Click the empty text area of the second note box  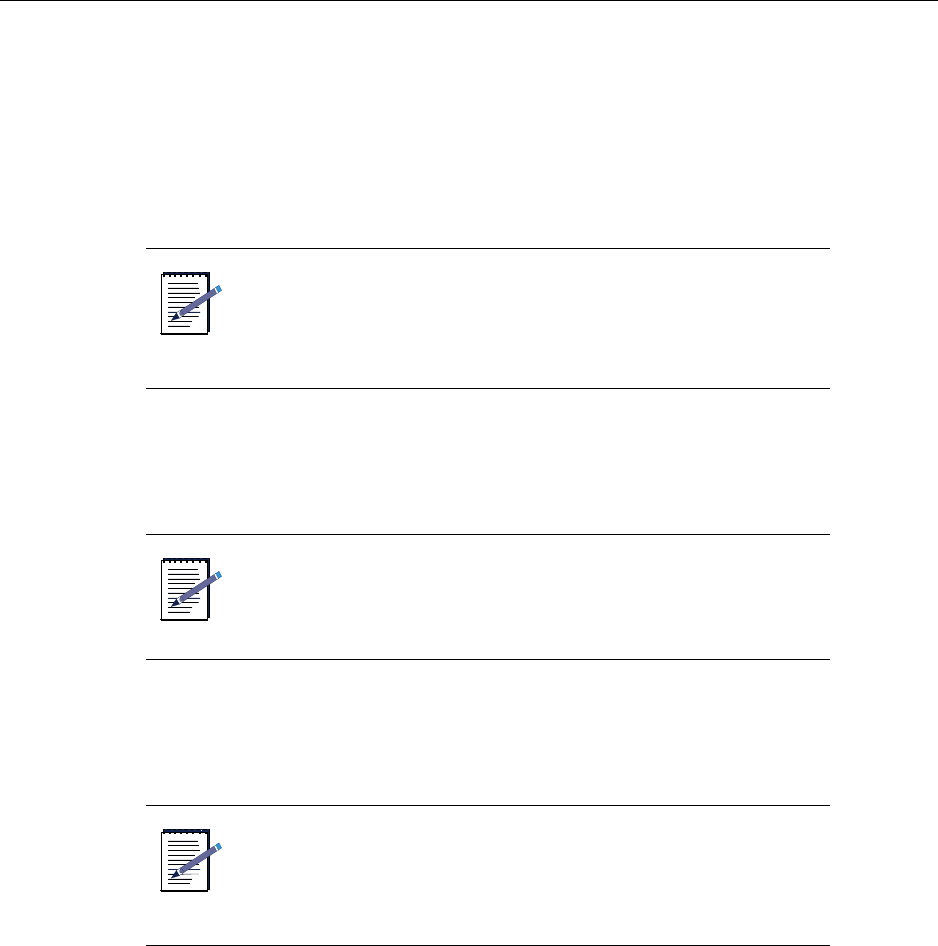tap(520, 597)
